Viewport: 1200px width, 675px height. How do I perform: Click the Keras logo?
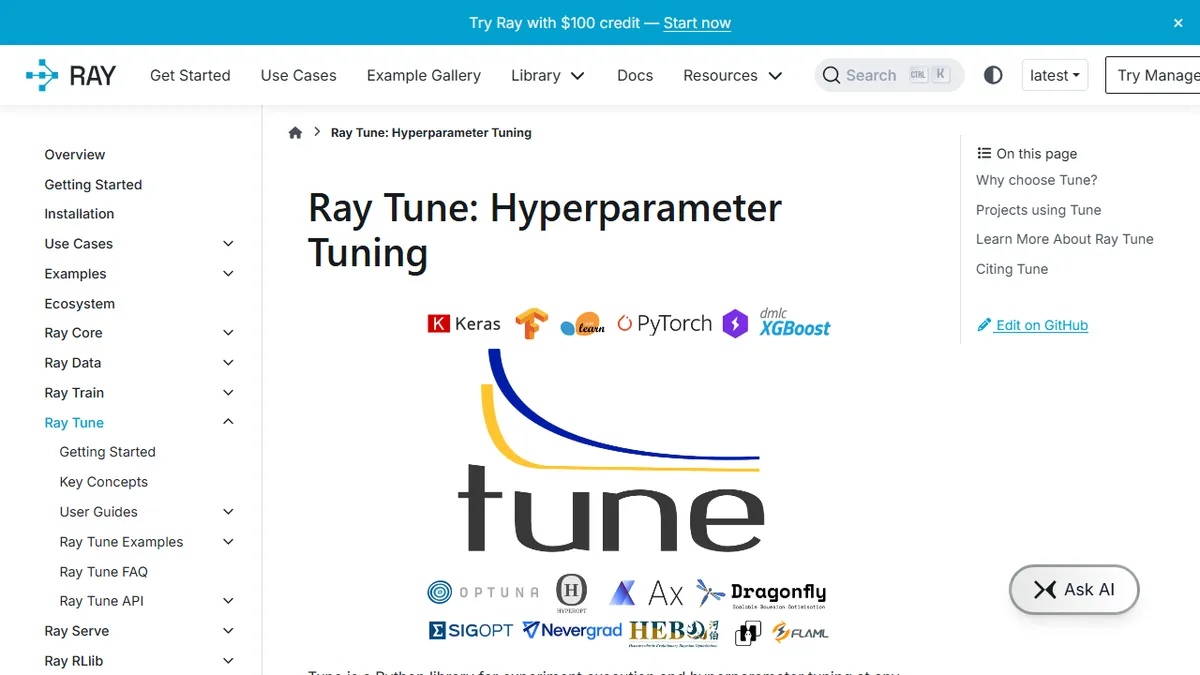click(464, 323)
